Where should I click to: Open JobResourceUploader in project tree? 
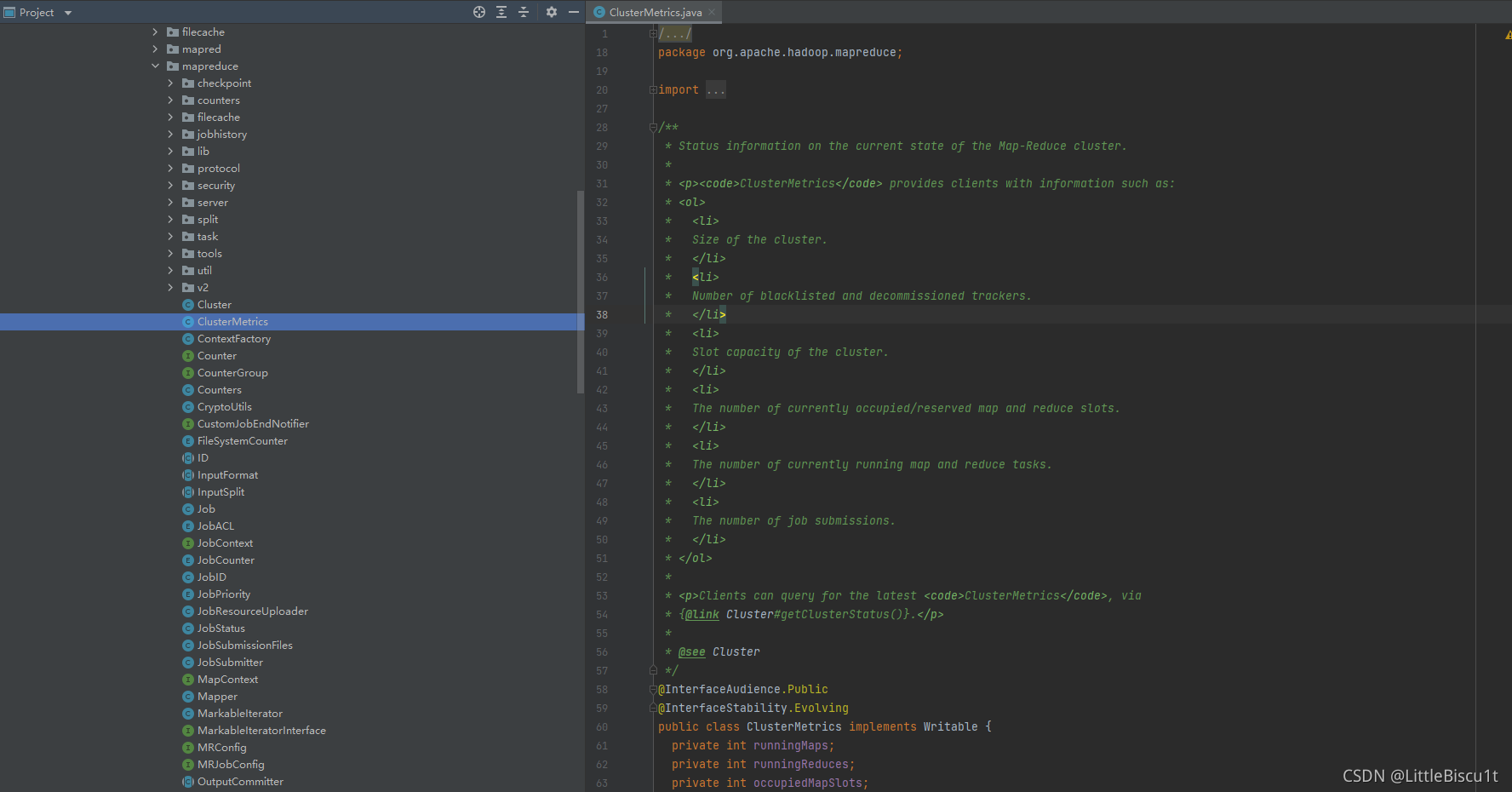pyautogui.click(x=253, y=611)
